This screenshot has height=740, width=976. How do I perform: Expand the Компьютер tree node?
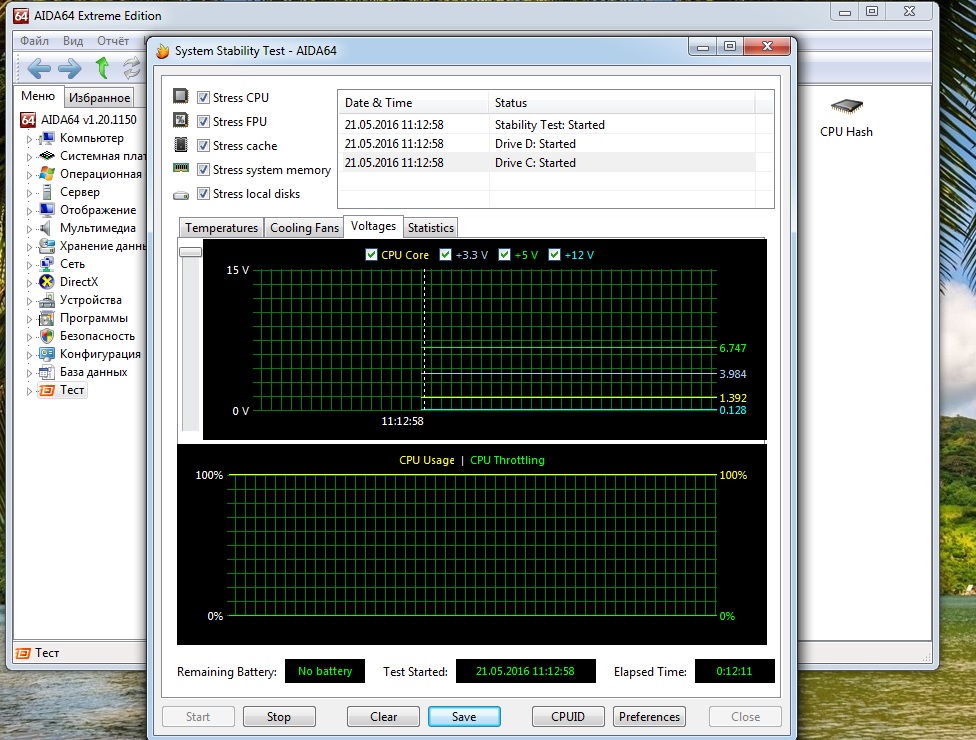tap(29, 139)
